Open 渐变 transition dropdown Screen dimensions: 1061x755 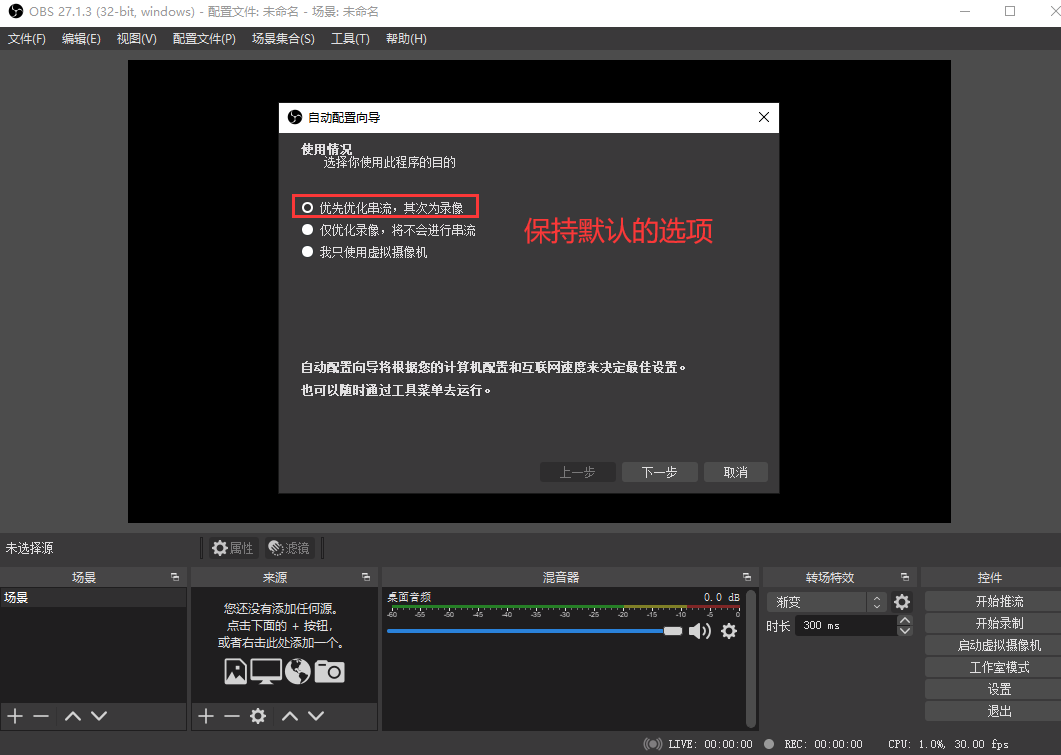point(826,601)
